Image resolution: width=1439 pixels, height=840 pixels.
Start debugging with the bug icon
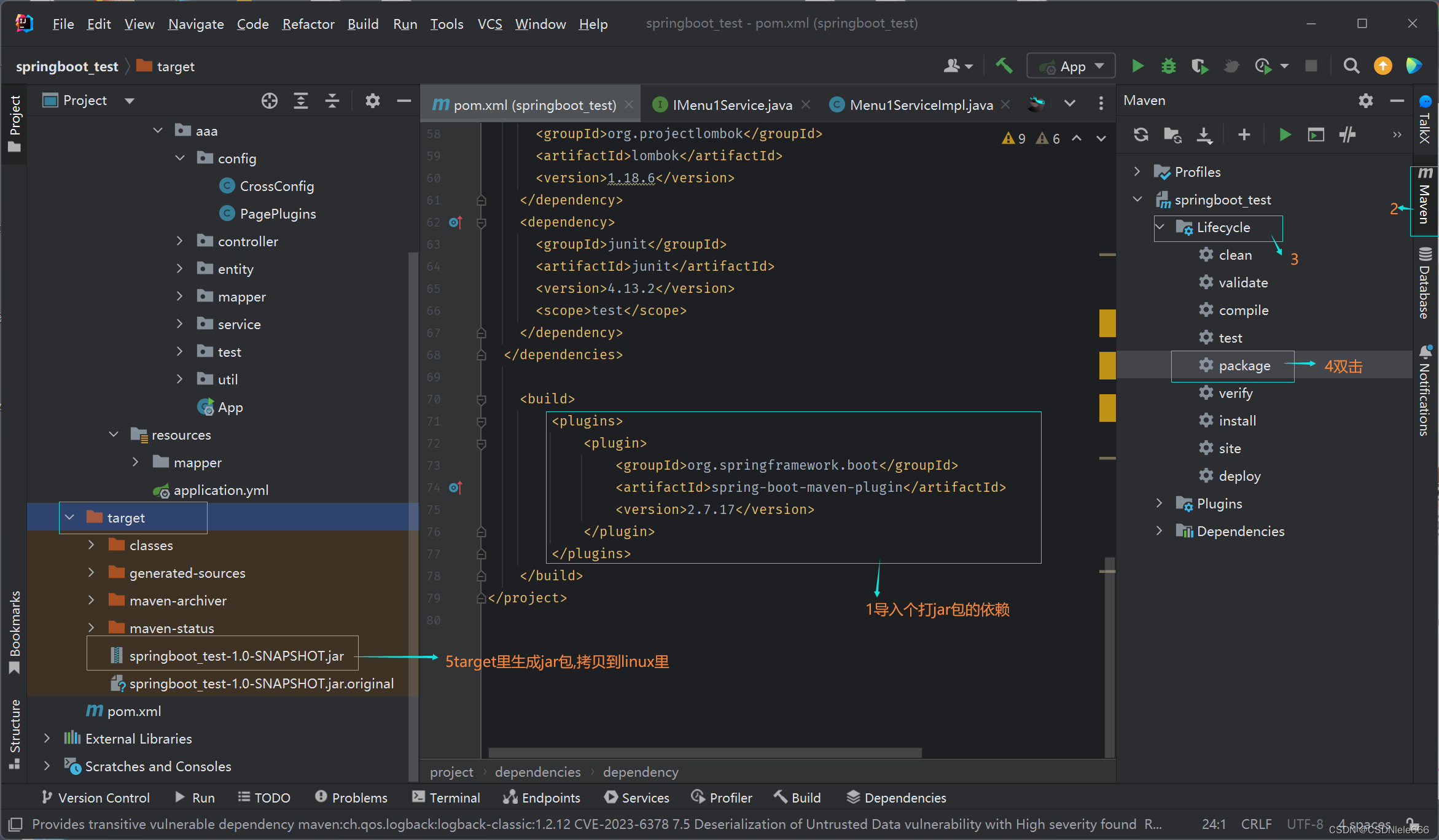coord(1168,66)
